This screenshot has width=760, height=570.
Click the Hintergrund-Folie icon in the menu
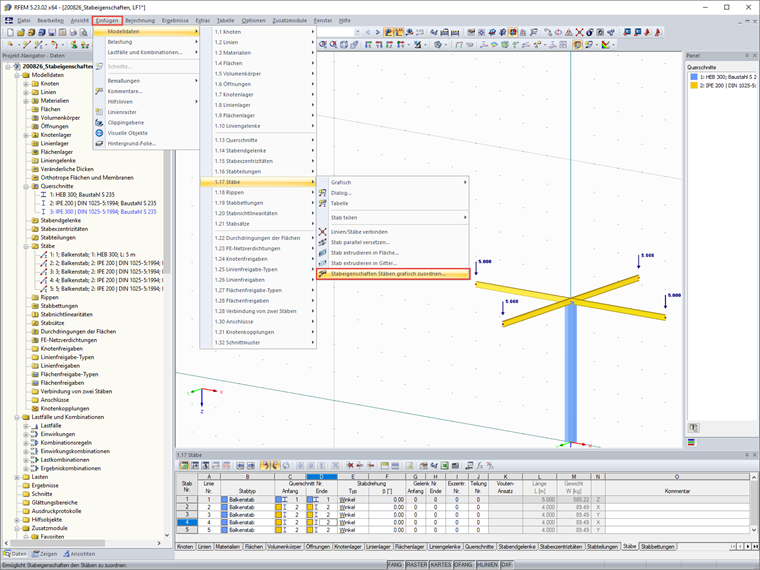(99, 143)
